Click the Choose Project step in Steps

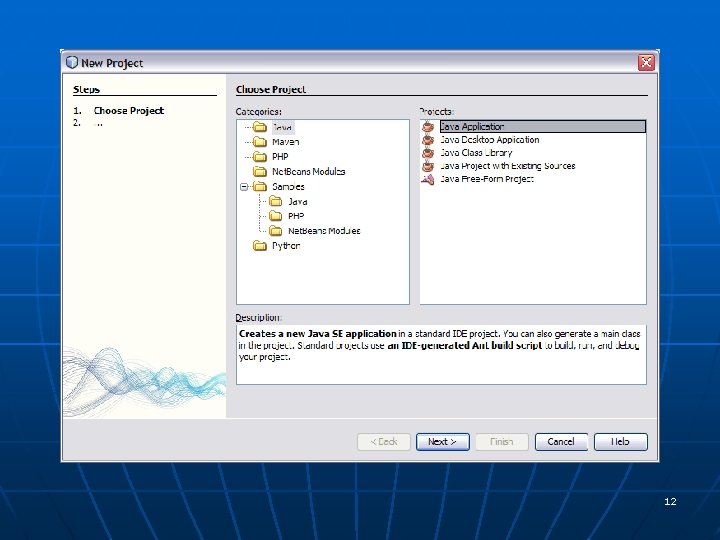(x=129, y=111)
